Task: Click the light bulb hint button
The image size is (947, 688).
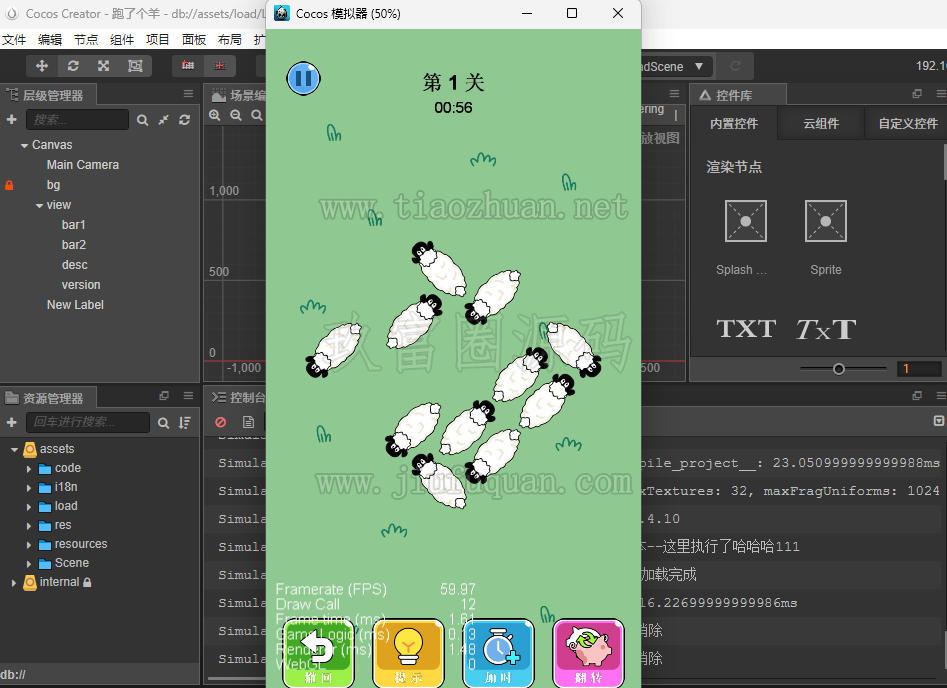Action: pyautogui.click(x=409, y=653)
